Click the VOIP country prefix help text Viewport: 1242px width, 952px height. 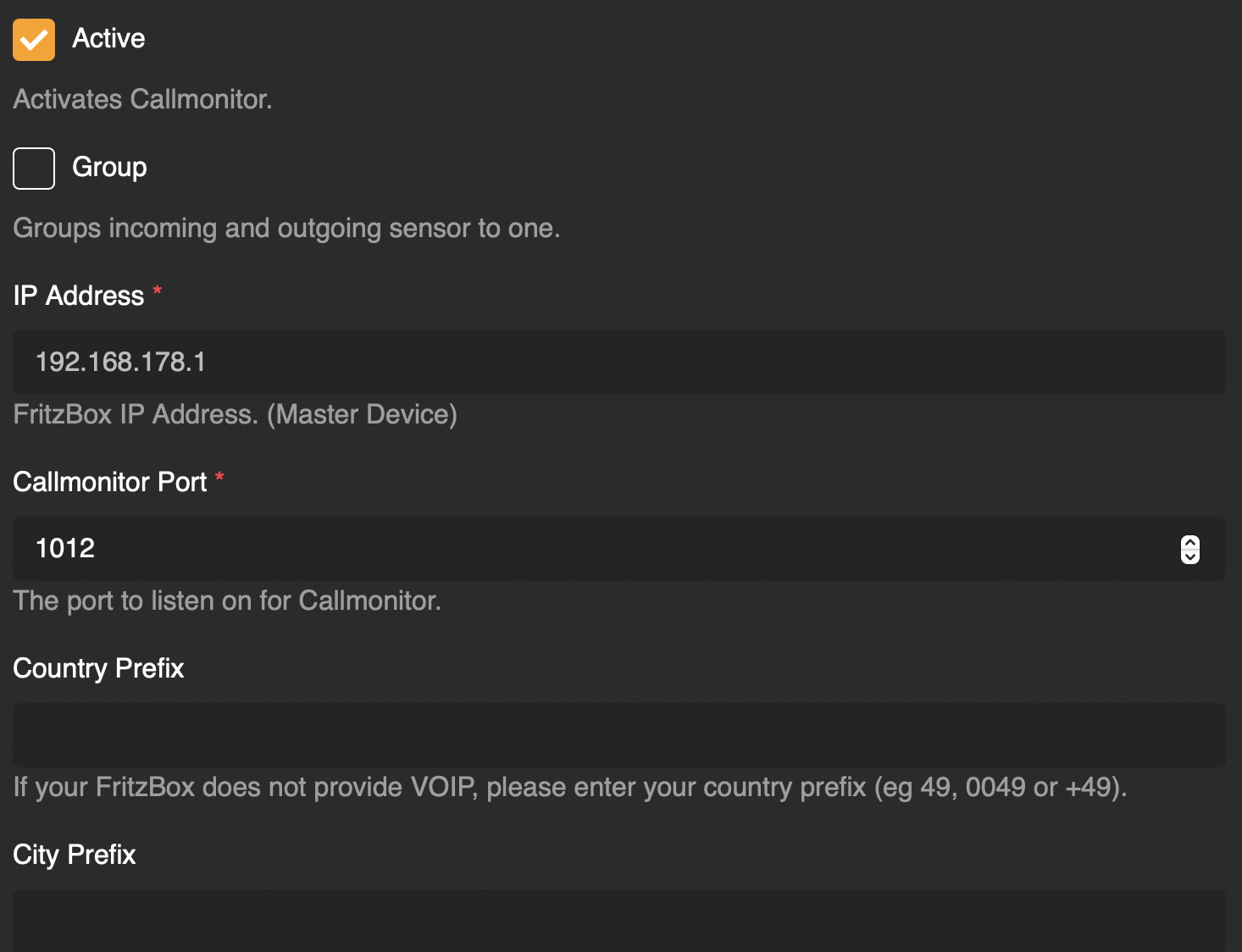point(569,787)
